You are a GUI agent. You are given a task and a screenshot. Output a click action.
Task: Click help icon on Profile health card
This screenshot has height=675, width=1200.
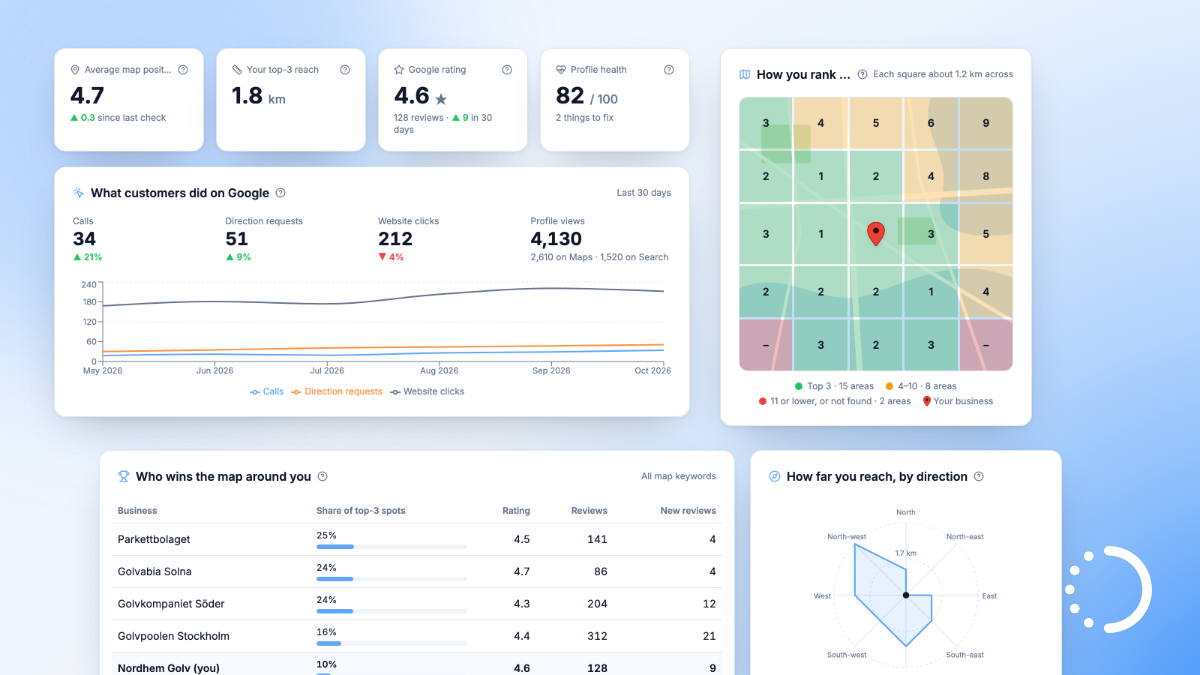click(x=669, y=70)
